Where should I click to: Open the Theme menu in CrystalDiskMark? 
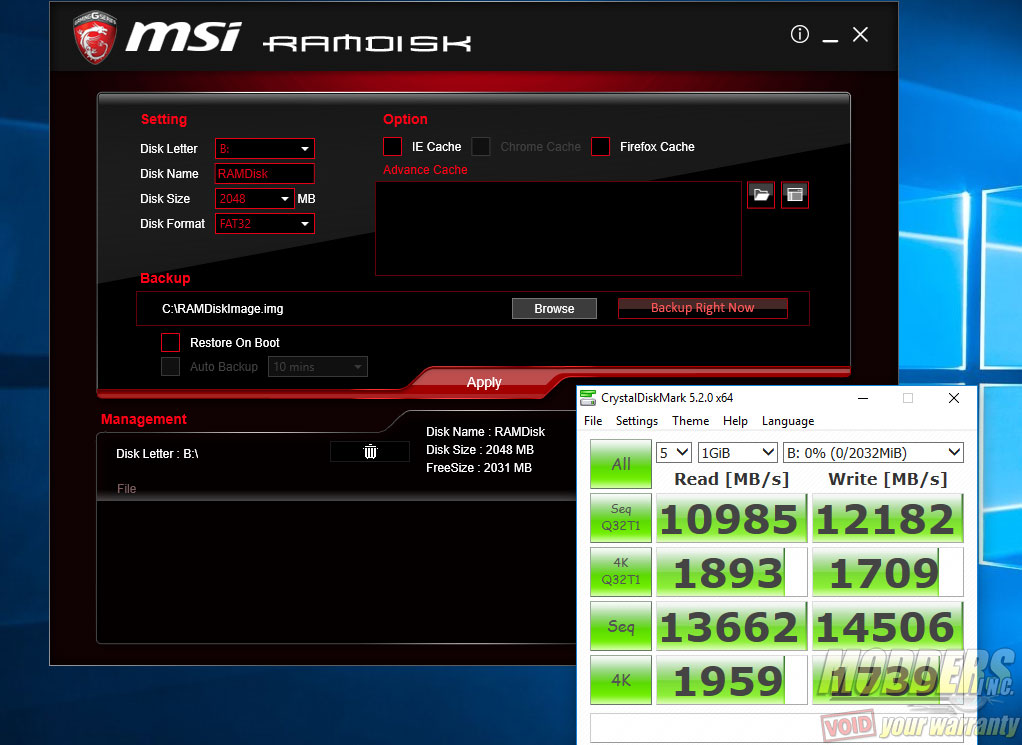690,420
